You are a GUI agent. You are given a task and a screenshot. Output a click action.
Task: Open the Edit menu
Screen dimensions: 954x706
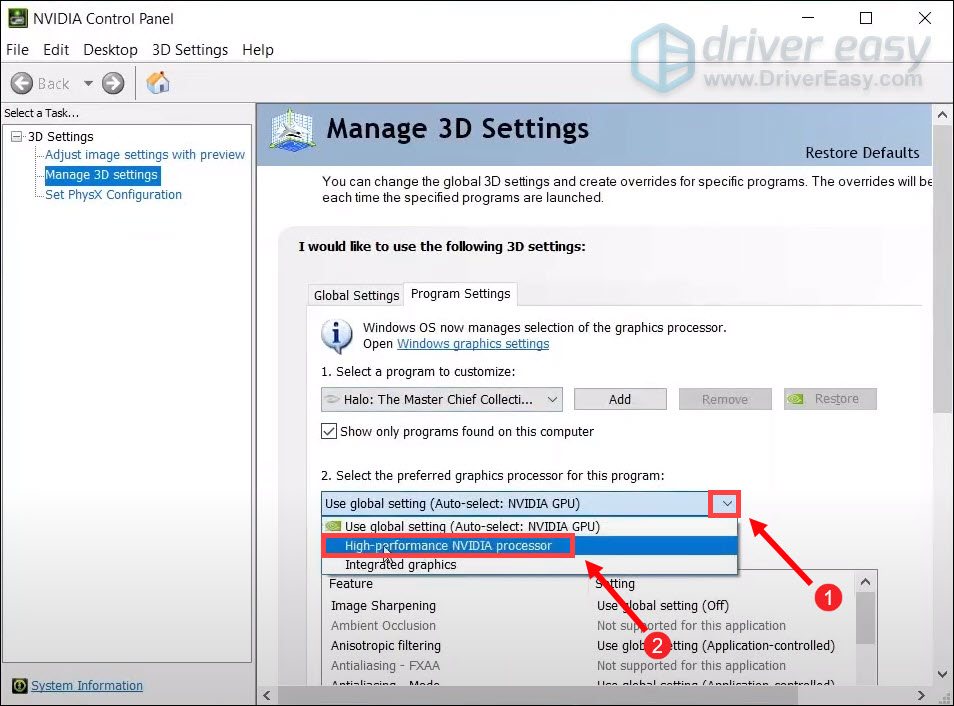pyautogui.click(x=56, y=50)
